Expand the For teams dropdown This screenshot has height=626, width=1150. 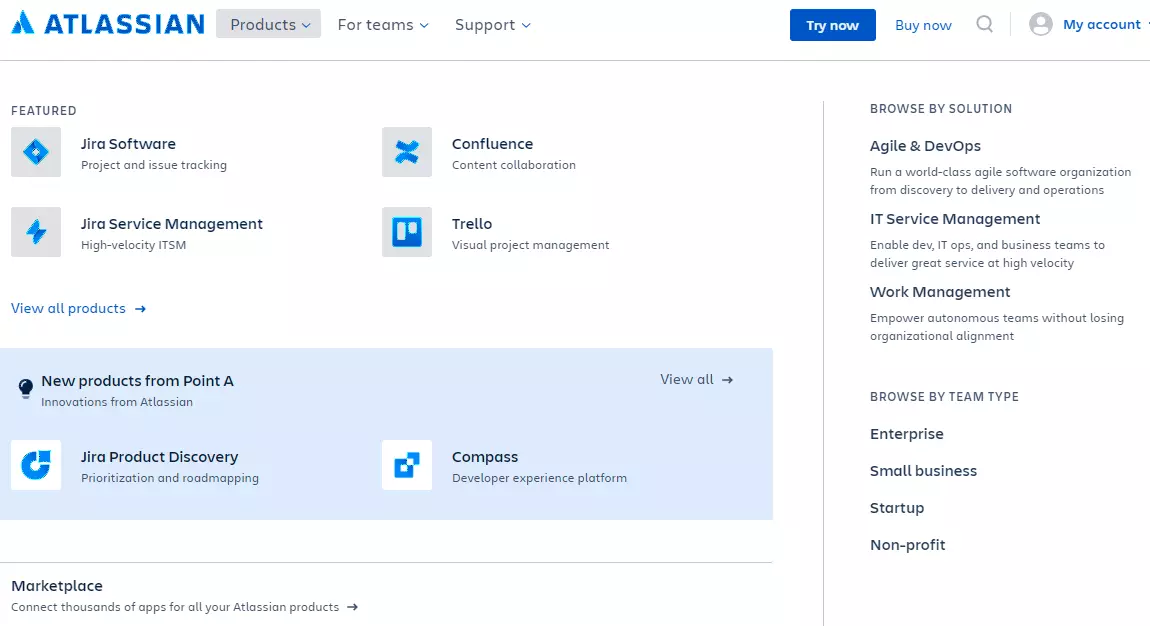(383, 24)
